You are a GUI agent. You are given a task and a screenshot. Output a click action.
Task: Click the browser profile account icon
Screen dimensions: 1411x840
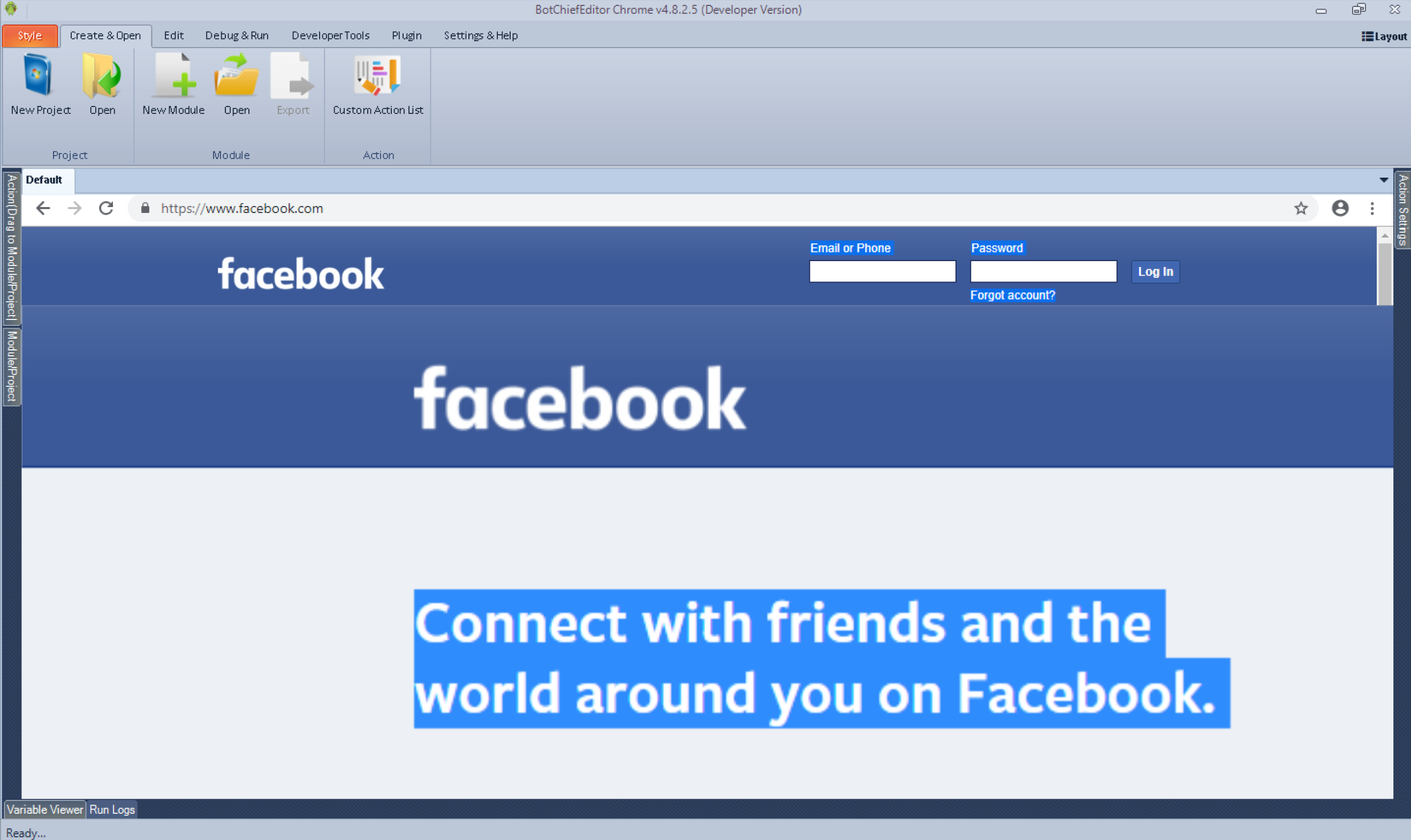(1340, 208)
